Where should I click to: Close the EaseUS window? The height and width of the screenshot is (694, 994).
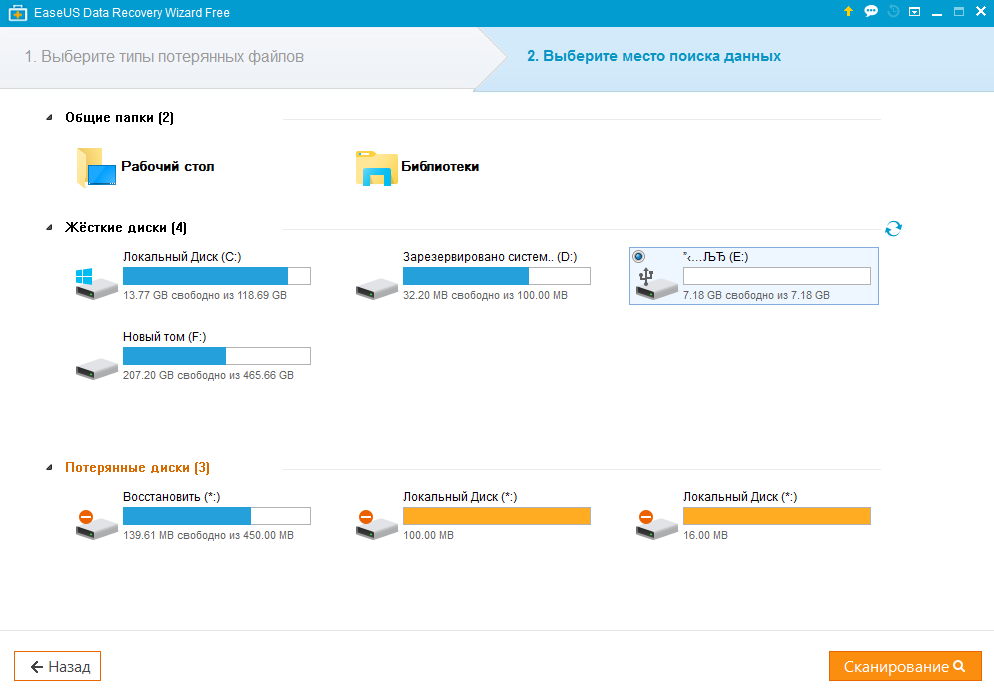(x=981, y=11)
